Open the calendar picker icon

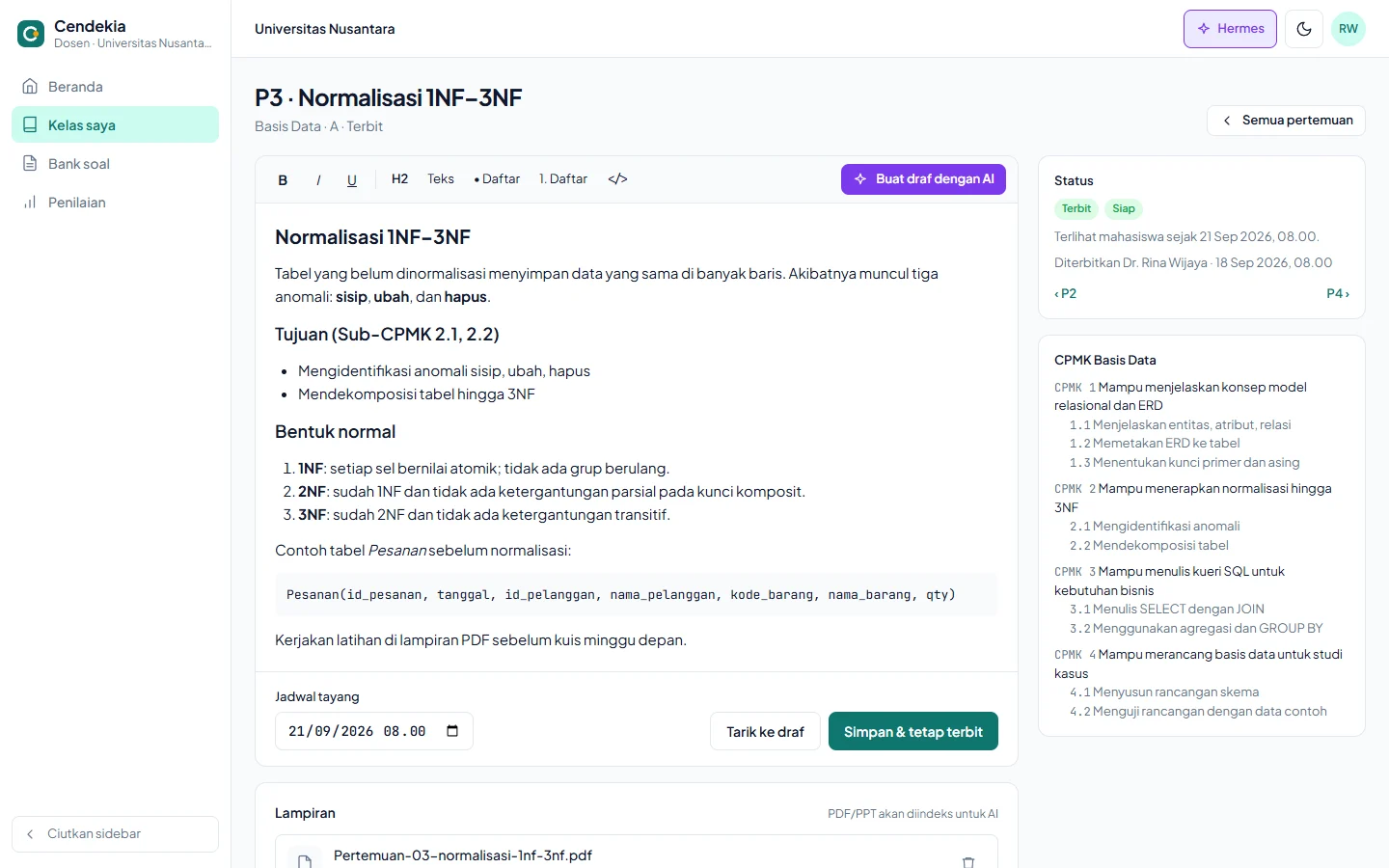tap(452, 731)
